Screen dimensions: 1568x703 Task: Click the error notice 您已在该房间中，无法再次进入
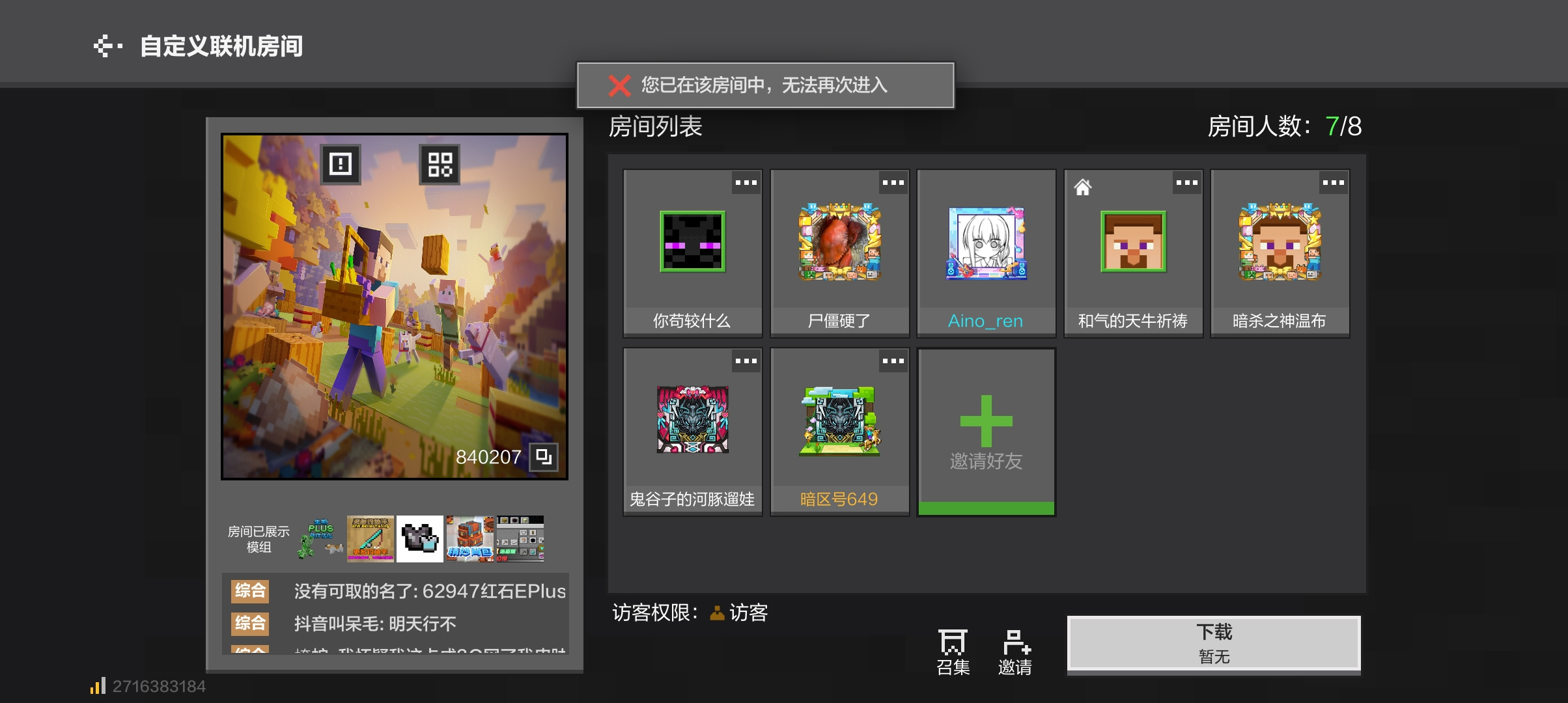[765, 85]
